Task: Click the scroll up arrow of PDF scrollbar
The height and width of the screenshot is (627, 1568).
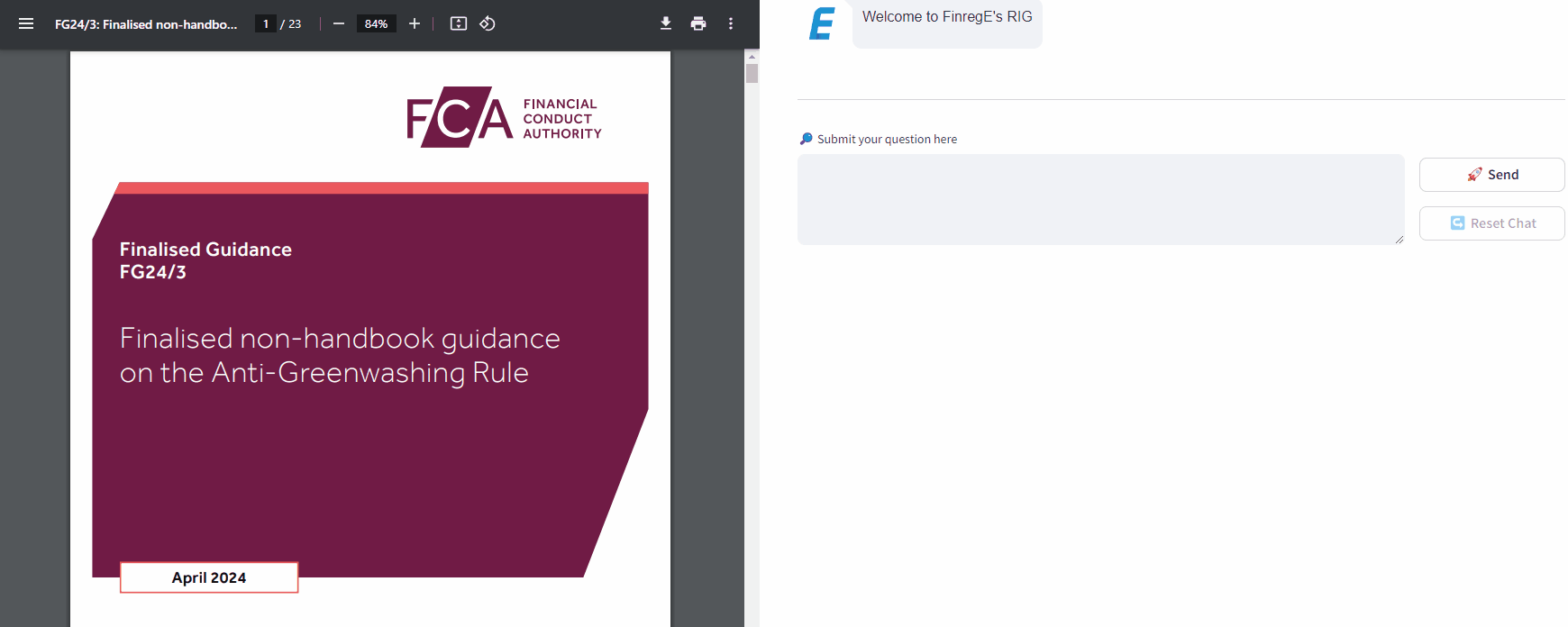Action: point(752,56)
